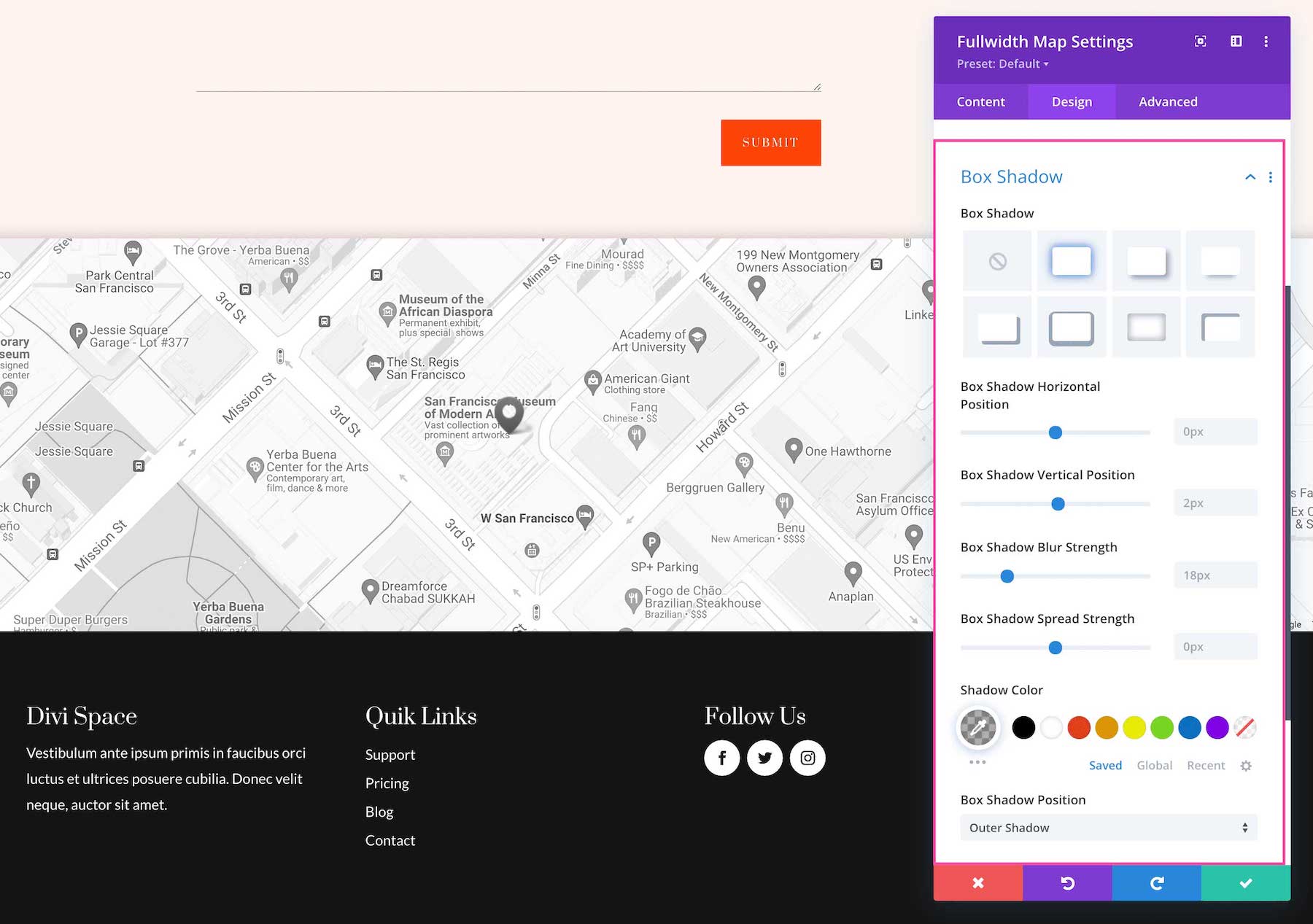Open the Preset: Default dropdown
This screenshot has width=1313, height=924.
(x=1003, y=64)
